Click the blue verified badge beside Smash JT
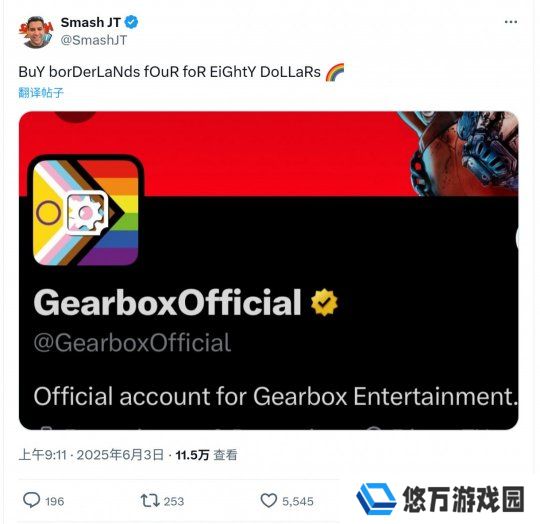The width and height of the screenshot is (540, 524). pyautogui.click(x=131, y=22)
